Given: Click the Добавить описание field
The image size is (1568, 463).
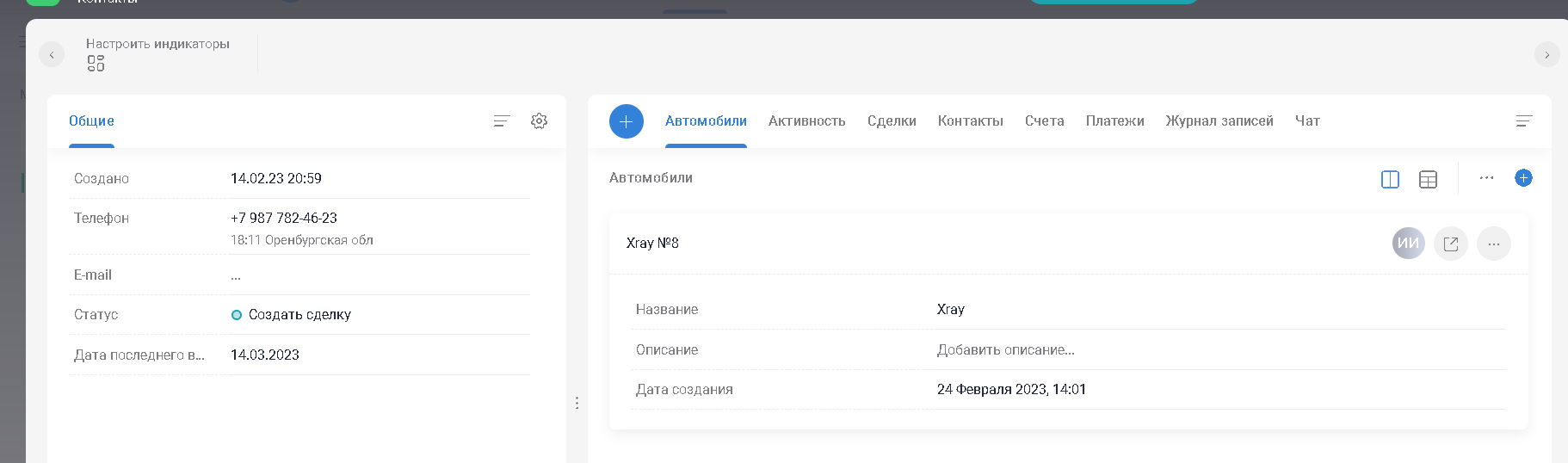Looking at the screenshot, I should 1005,350.
